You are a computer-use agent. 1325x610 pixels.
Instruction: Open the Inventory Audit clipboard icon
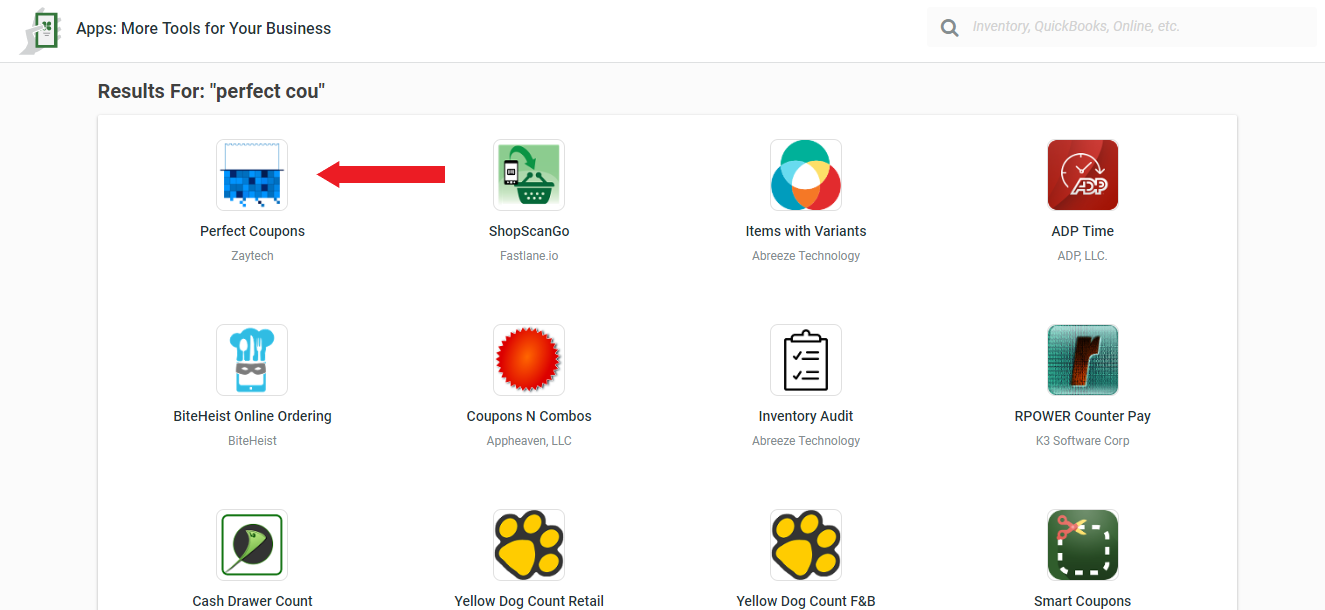[x=806, y=360]
